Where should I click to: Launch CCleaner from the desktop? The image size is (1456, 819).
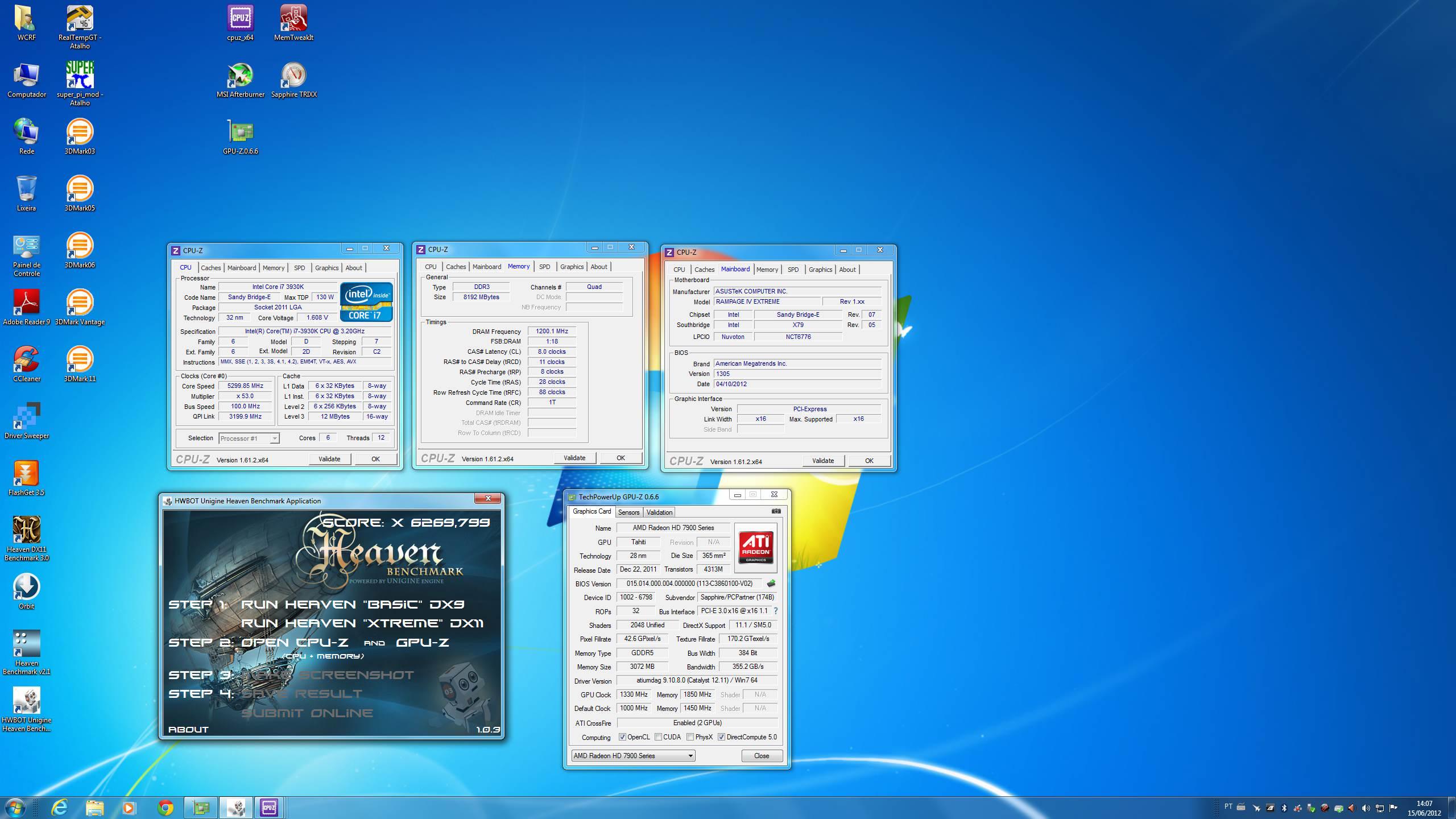[26, 364]
